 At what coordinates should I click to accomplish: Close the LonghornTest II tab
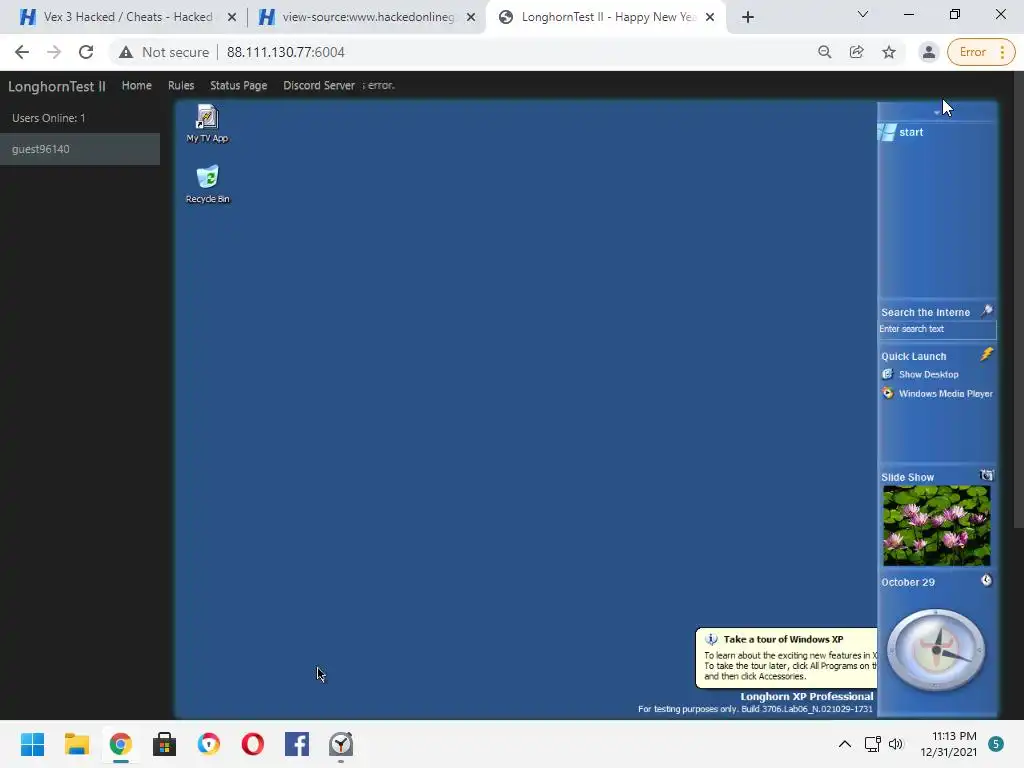pos(710,18)
